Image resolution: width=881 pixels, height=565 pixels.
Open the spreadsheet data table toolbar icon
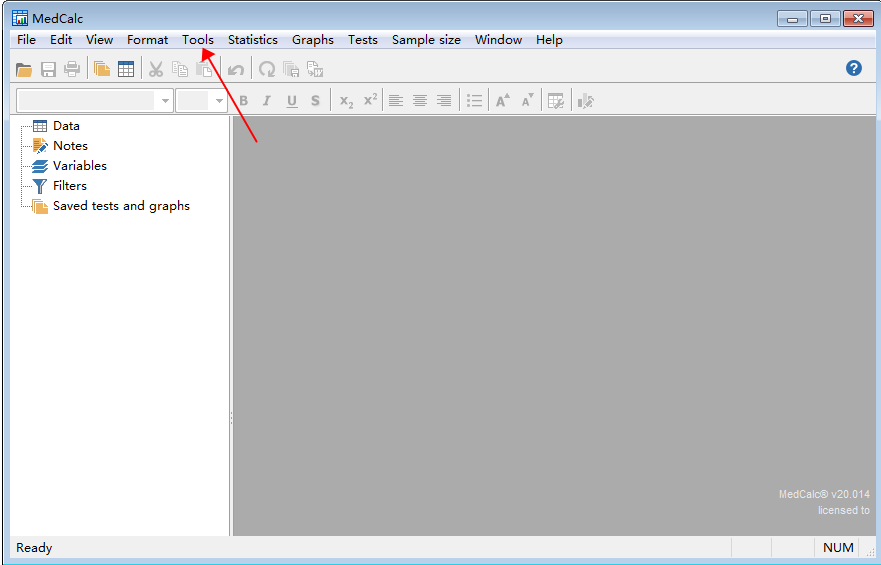[126, 70]
